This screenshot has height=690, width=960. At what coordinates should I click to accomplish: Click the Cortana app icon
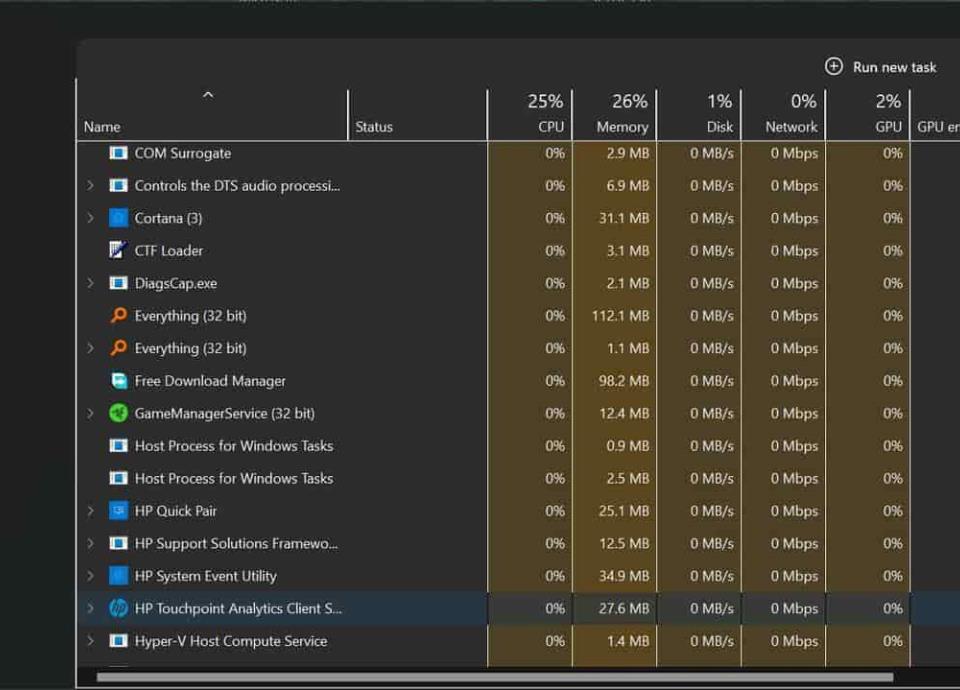[118, 218]
